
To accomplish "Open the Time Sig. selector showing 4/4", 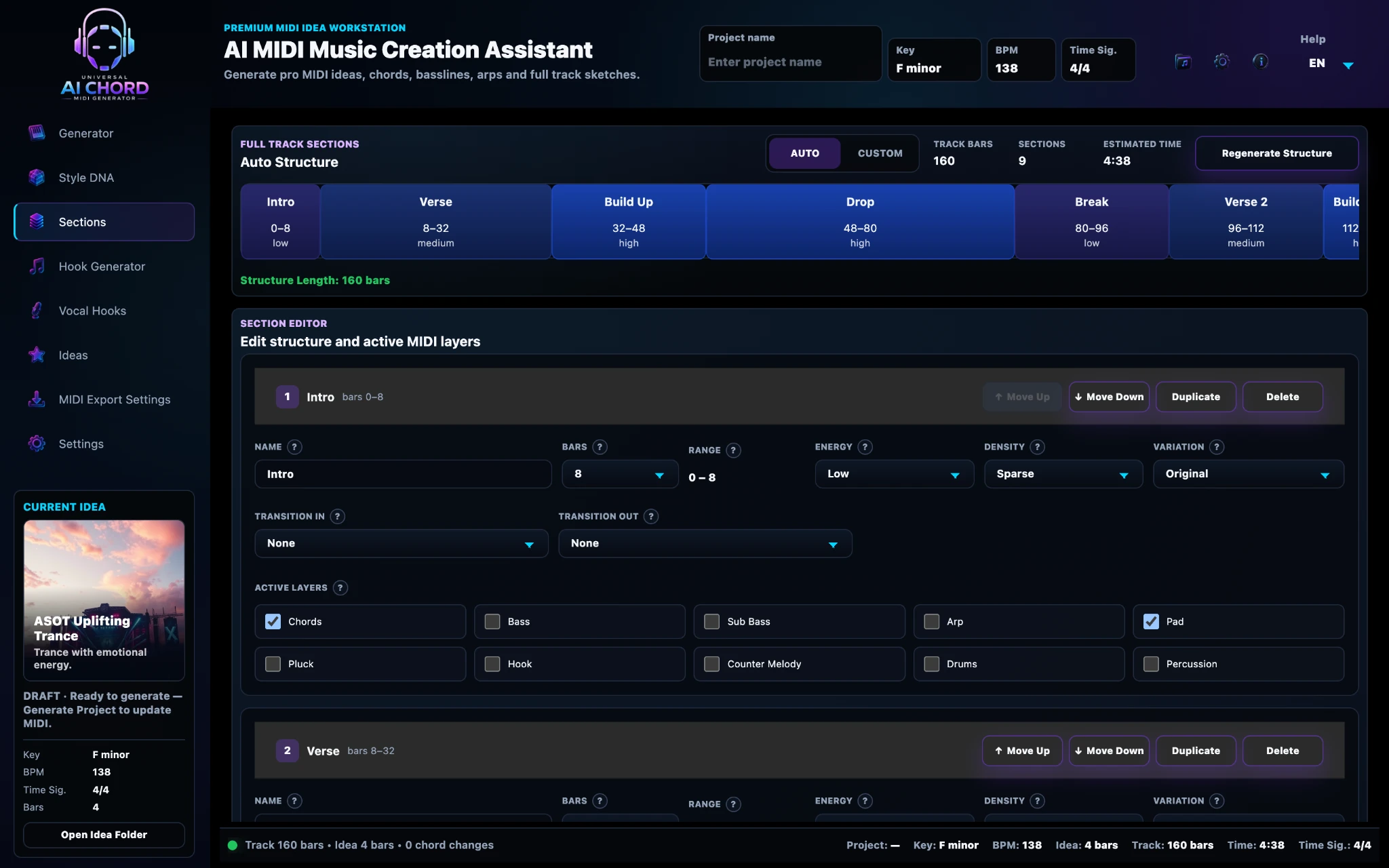I will [x=1098, y=60].
